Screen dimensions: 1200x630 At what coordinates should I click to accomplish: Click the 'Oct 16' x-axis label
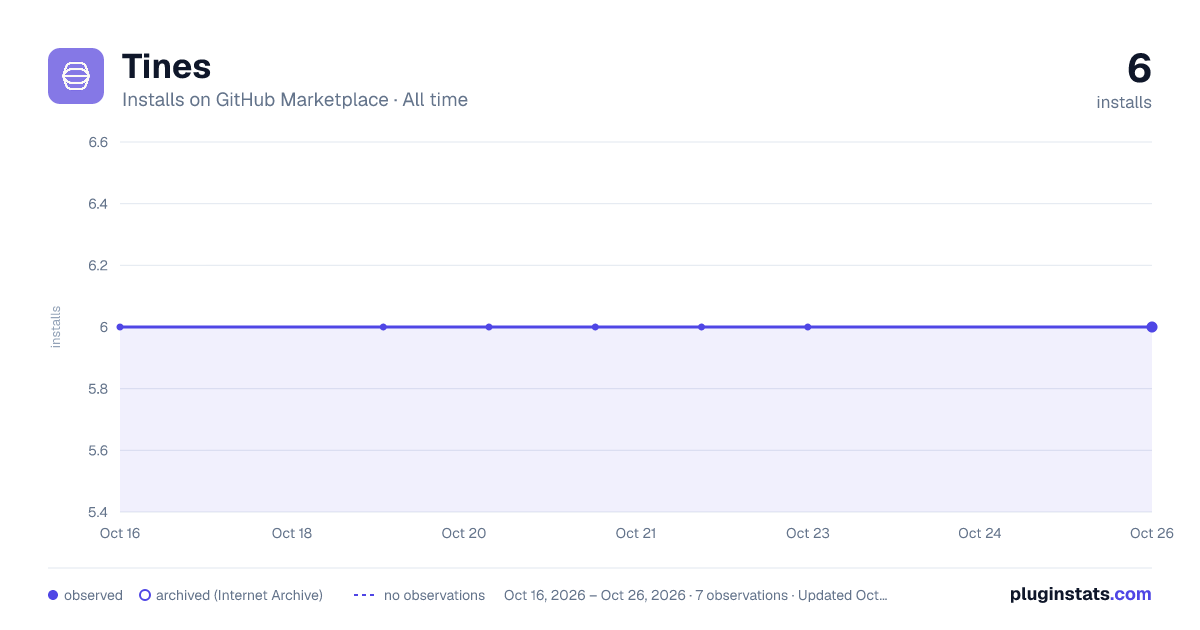(120, 533)
